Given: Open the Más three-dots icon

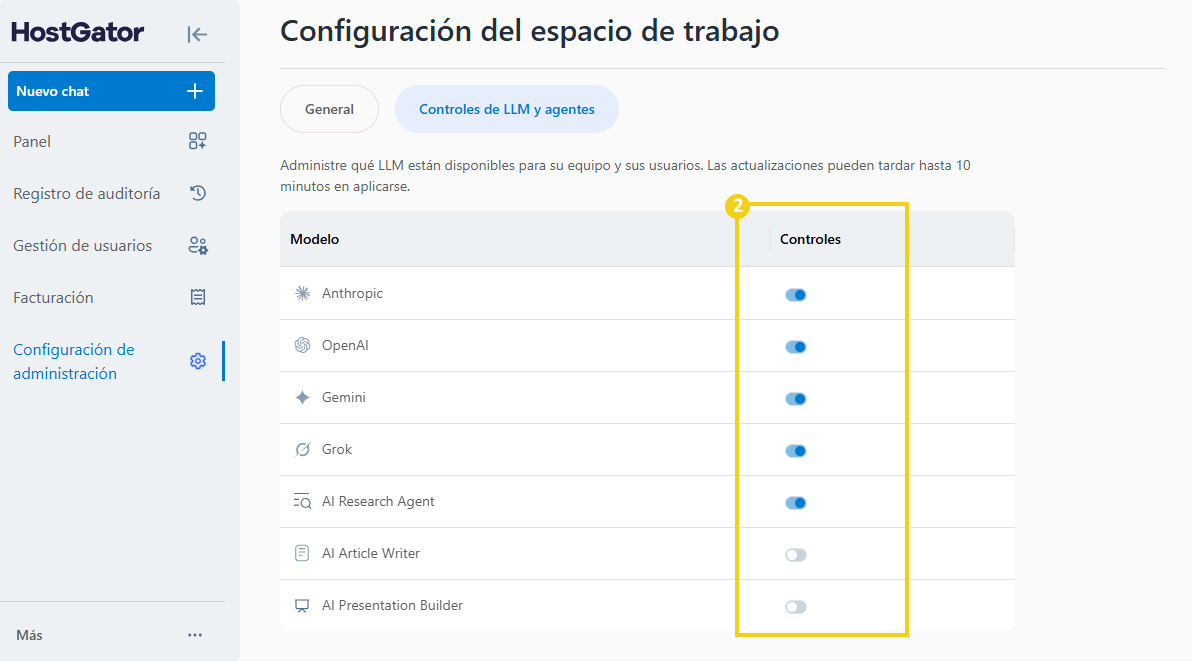Looking at the screenshot, I should click(195, 635).
